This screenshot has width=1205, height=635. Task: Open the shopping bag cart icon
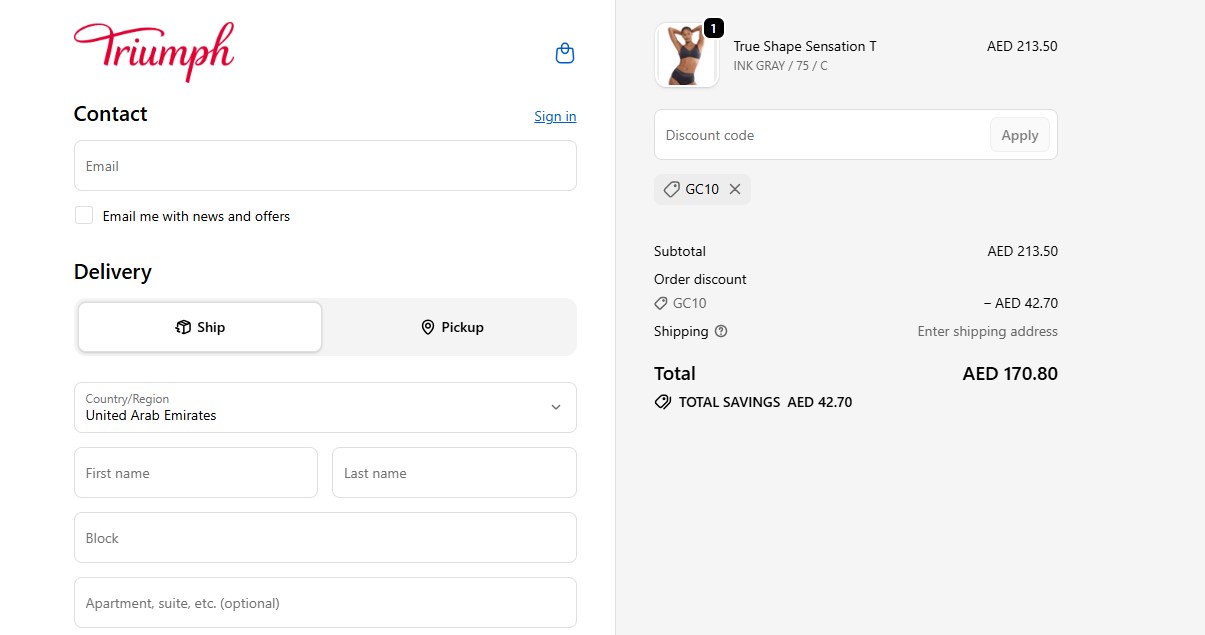pos(565,53)
